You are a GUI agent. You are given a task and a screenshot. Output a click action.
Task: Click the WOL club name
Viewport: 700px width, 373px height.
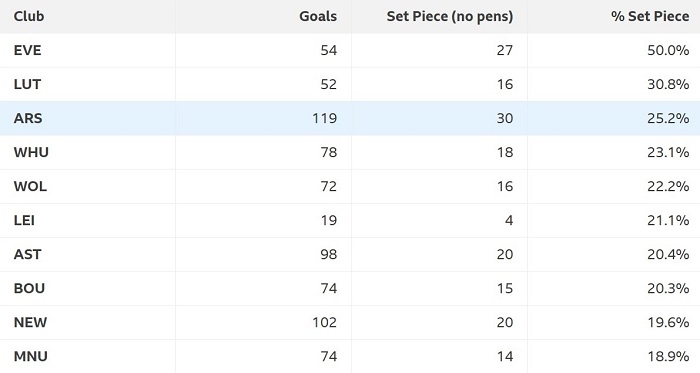coord(30,186)
